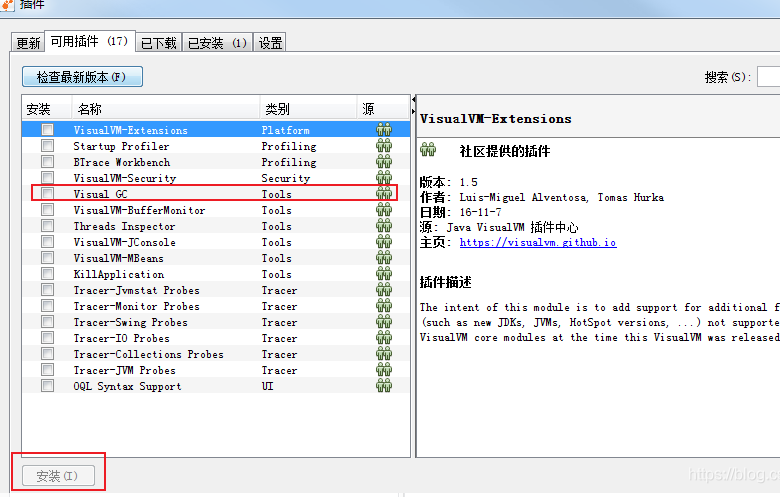
Task: Sort by the 名称 column header
Action: (166, 108)
